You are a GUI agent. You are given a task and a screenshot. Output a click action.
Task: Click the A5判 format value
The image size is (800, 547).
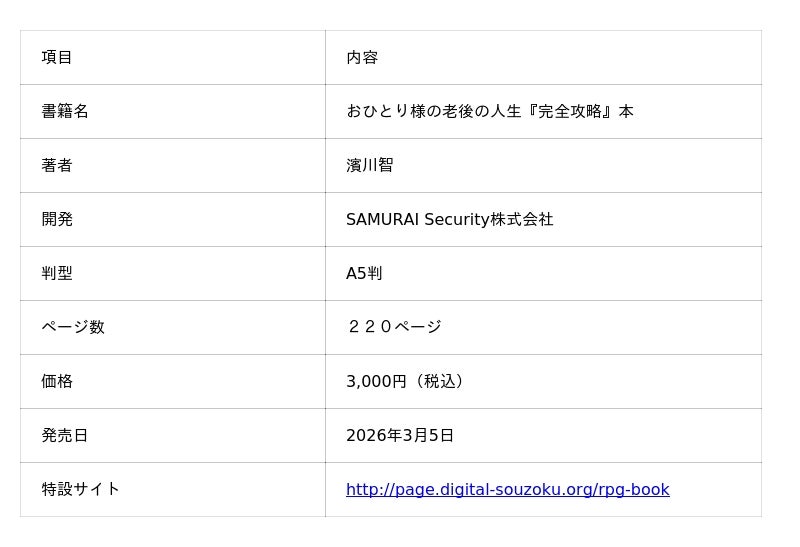[364, 274]
